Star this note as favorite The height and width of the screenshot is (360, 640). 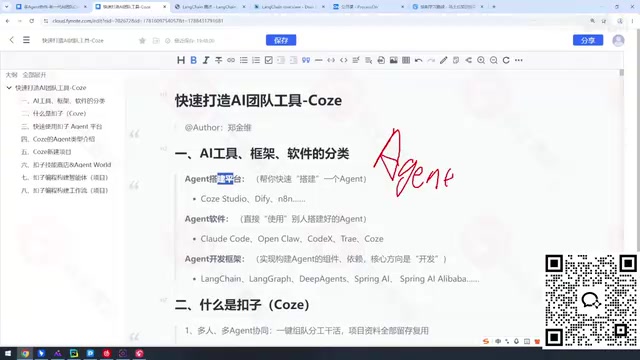tap(142, 40)
